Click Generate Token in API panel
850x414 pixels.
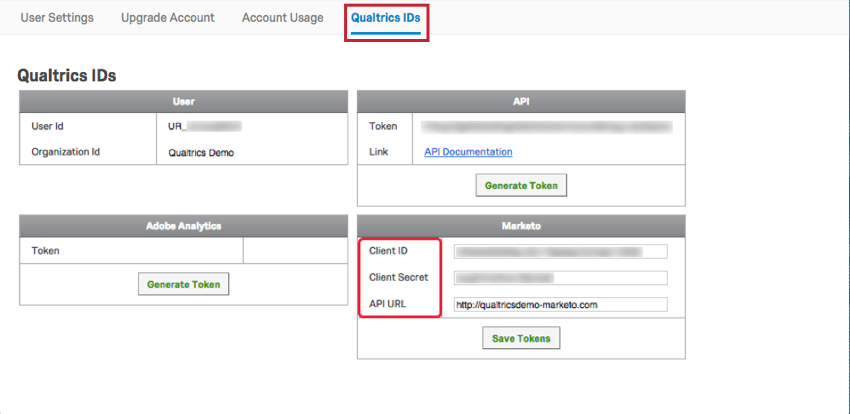[x=521, y=185]
